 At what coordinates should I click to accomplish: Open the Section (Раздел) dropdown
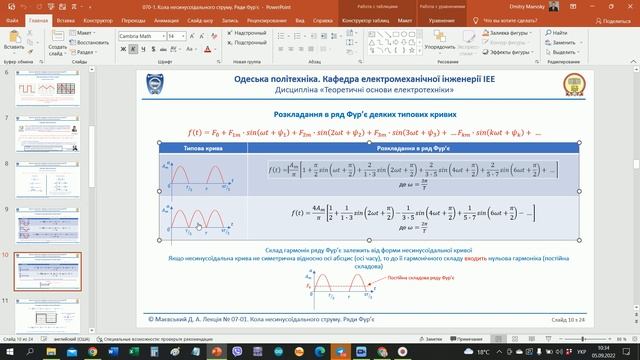click(x=84, y=52)
